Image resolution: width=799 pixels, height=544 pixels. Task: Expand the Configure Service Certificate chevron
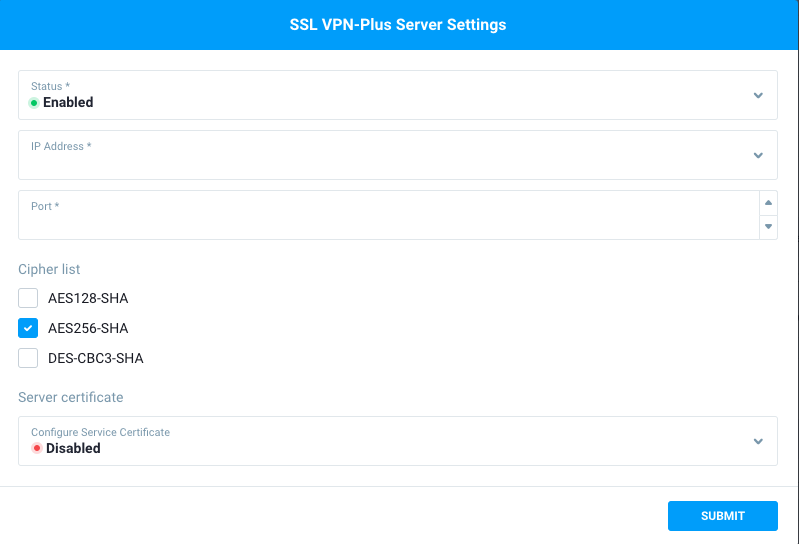(x=758, y=441)
